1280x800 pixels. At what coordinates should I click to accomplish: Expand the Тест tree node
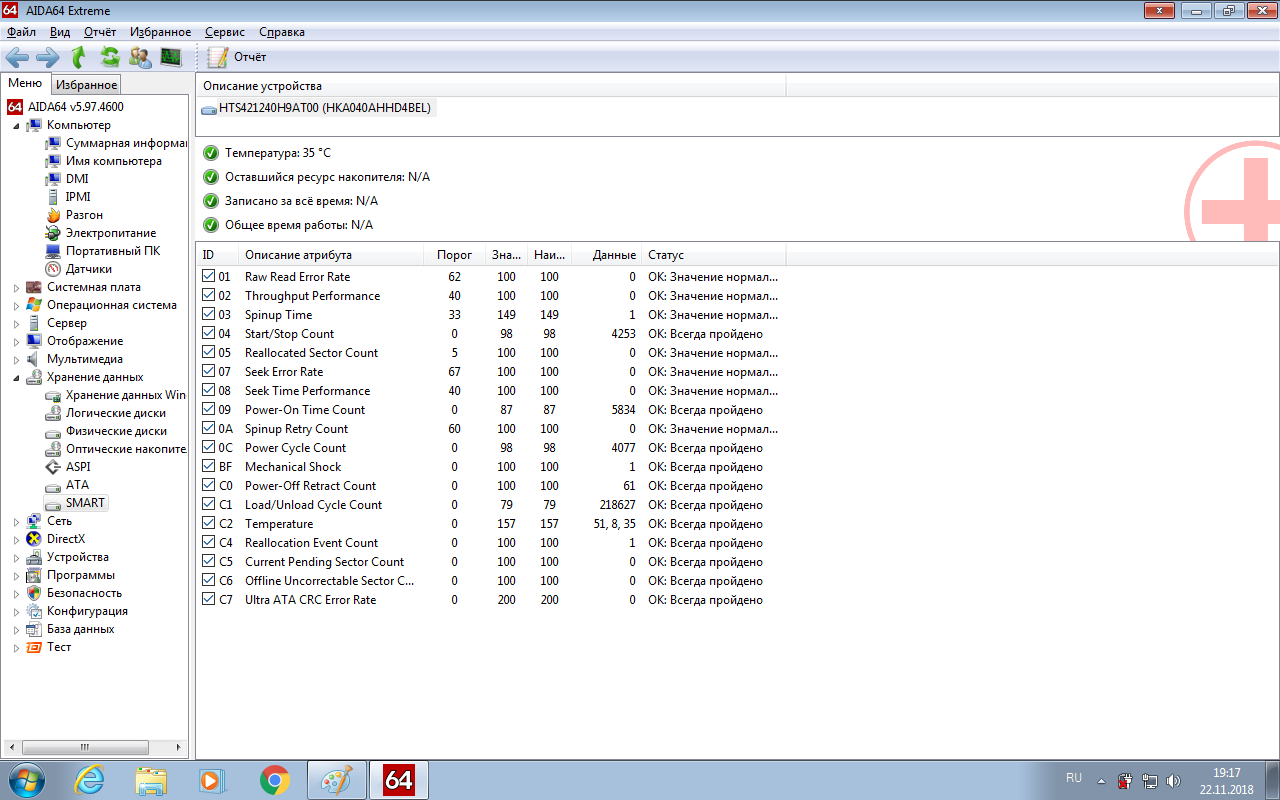[16, 648]
